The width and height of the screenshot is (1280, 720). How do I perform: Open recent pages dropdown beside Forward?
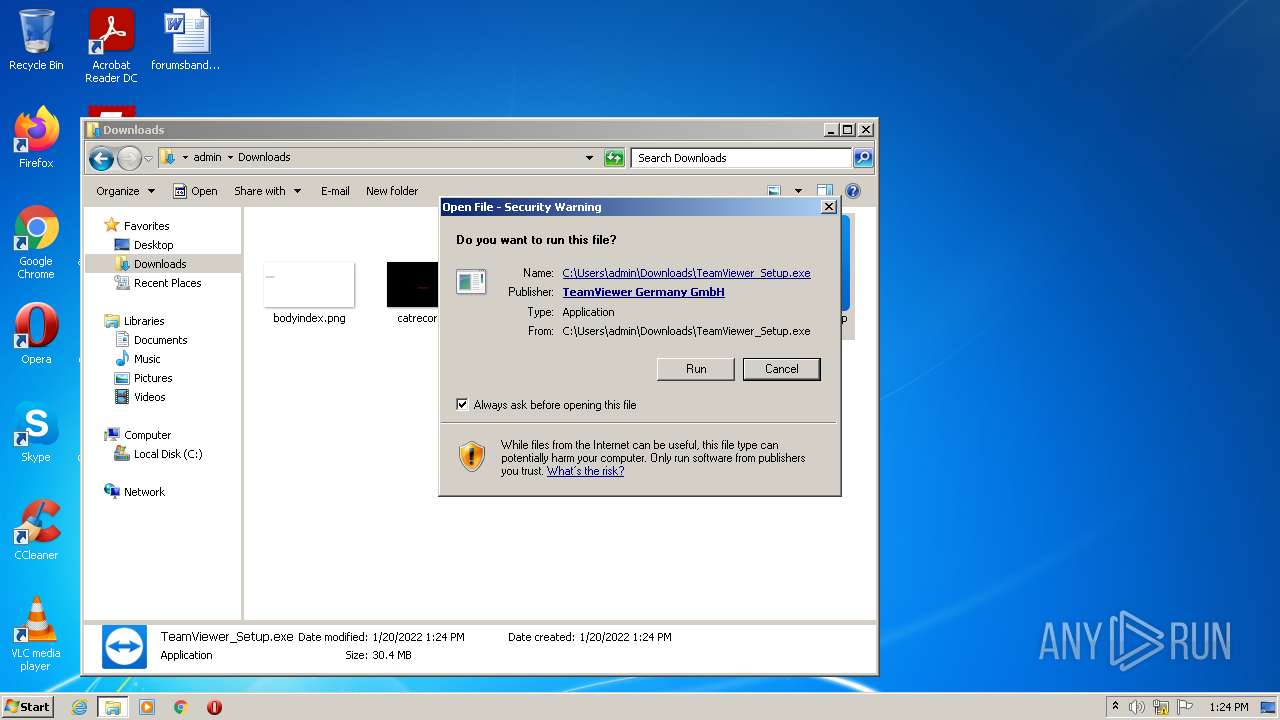coord(148,158)
